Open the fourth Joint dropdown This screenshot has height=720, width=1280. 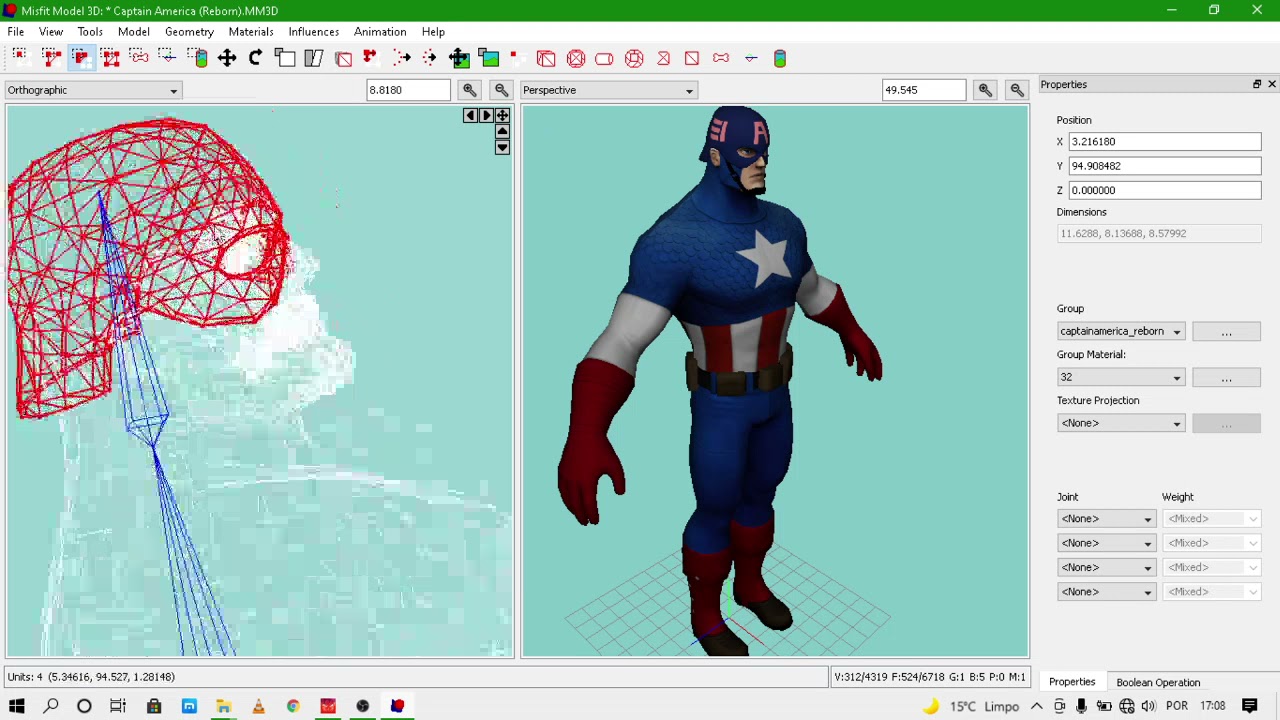coord(1106,592)
